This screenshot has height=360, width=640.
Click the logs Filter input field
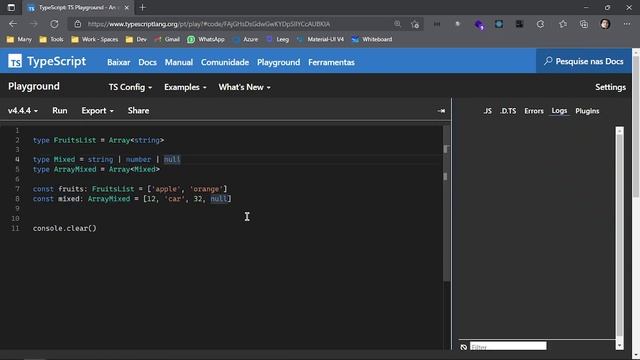pyautogui.click(x=508, y=347)
